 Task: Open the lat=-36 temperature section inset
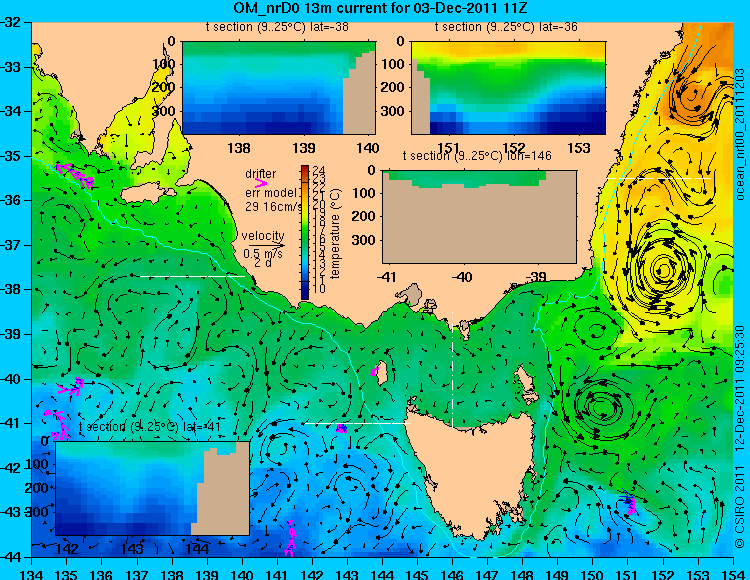pos(508,88)
